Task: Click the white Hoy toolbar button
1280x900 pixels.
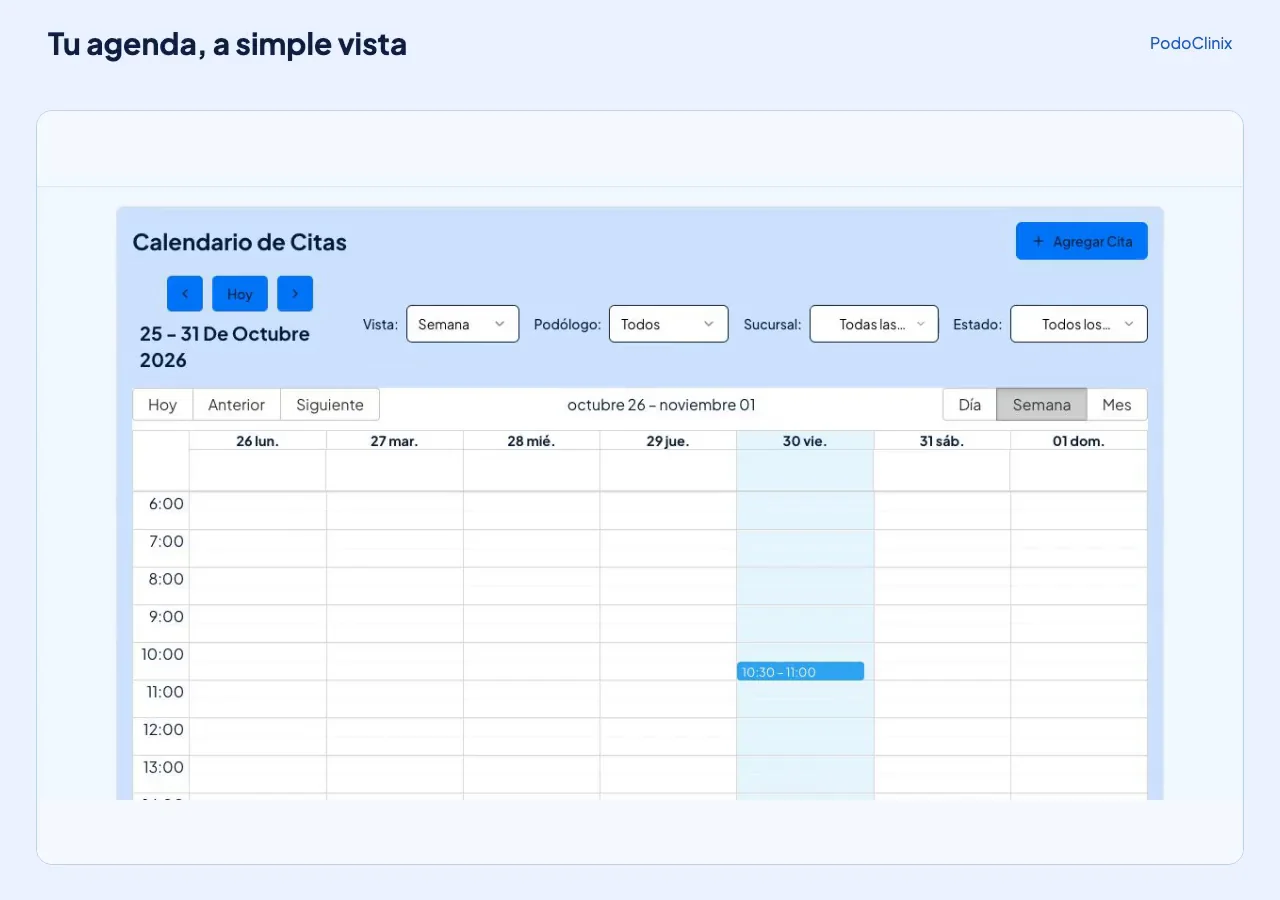Action: (163, 405)
